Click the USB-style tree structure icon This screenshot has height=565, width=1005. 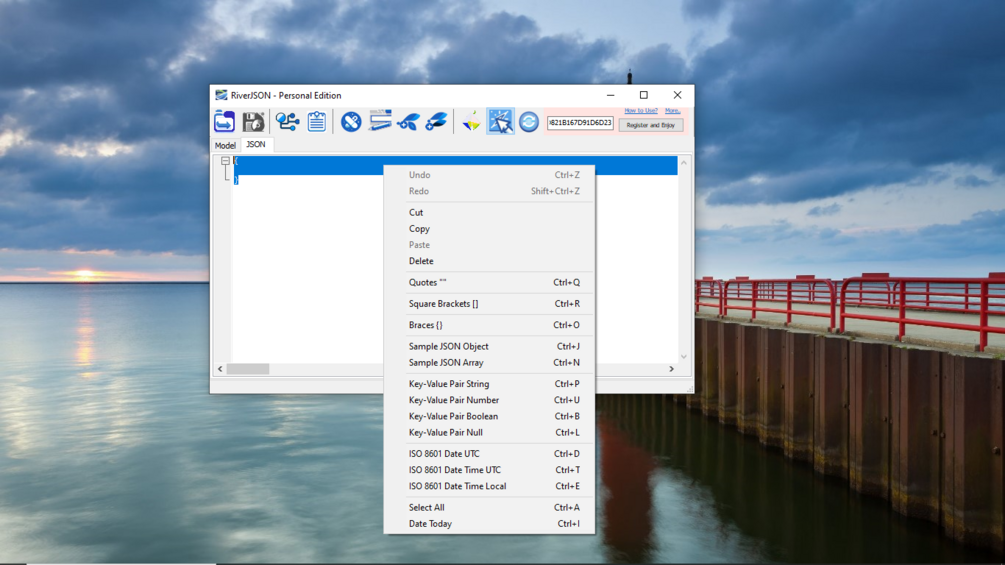point(287,121)
